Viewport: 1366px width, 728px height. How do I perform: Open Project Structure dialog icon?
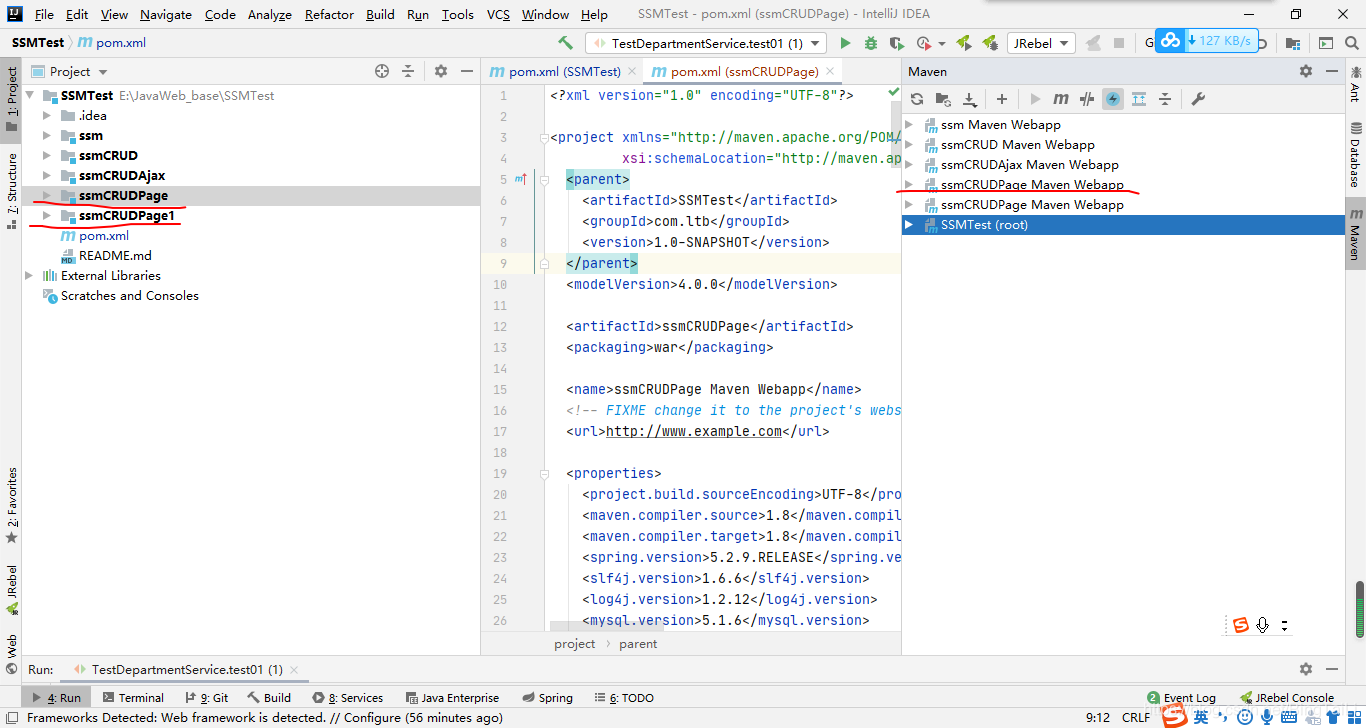tap(1293, 43)
